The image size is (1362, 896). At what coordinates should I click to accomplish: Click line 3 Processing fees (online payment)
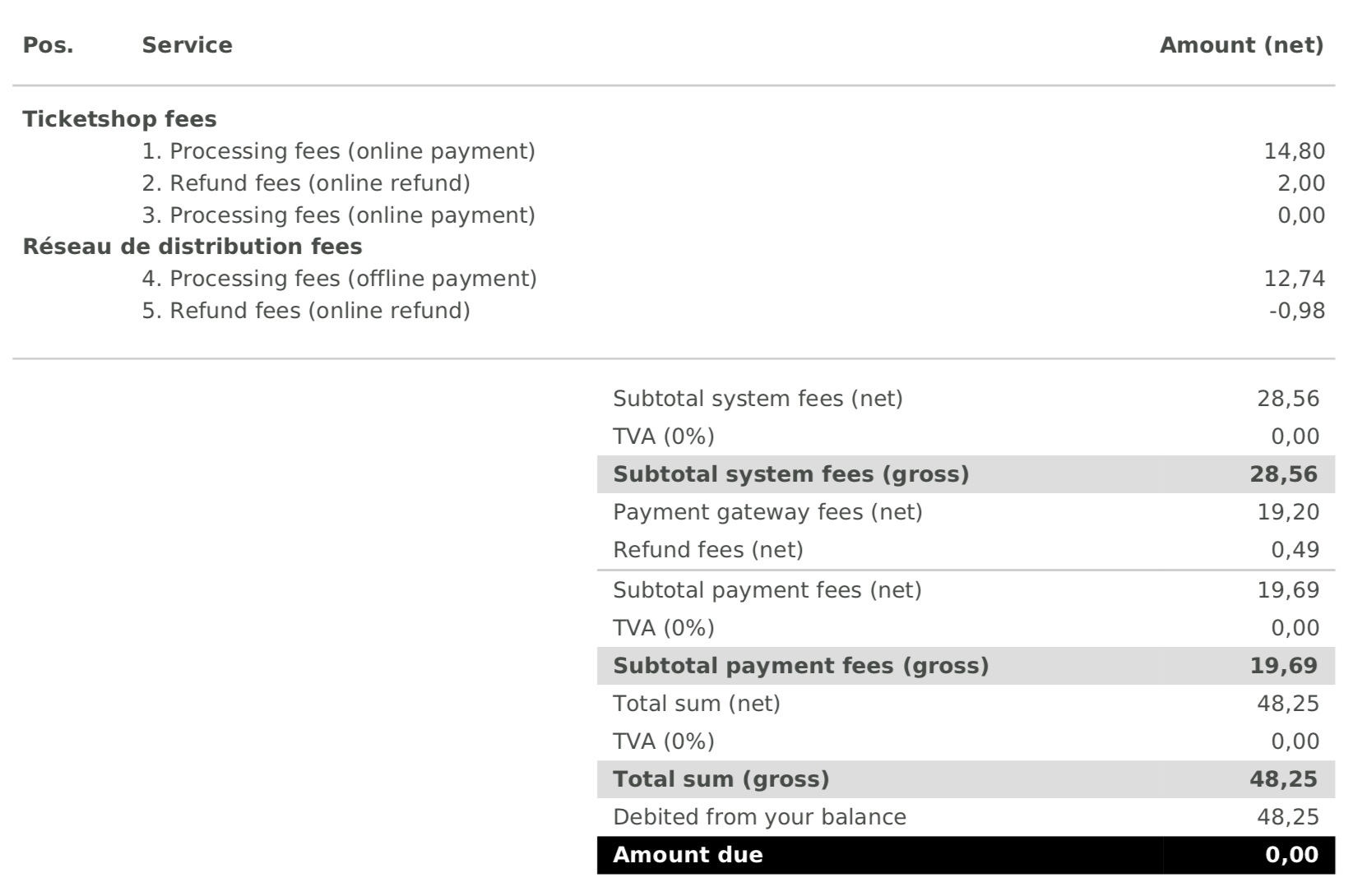tap(338, 215)
